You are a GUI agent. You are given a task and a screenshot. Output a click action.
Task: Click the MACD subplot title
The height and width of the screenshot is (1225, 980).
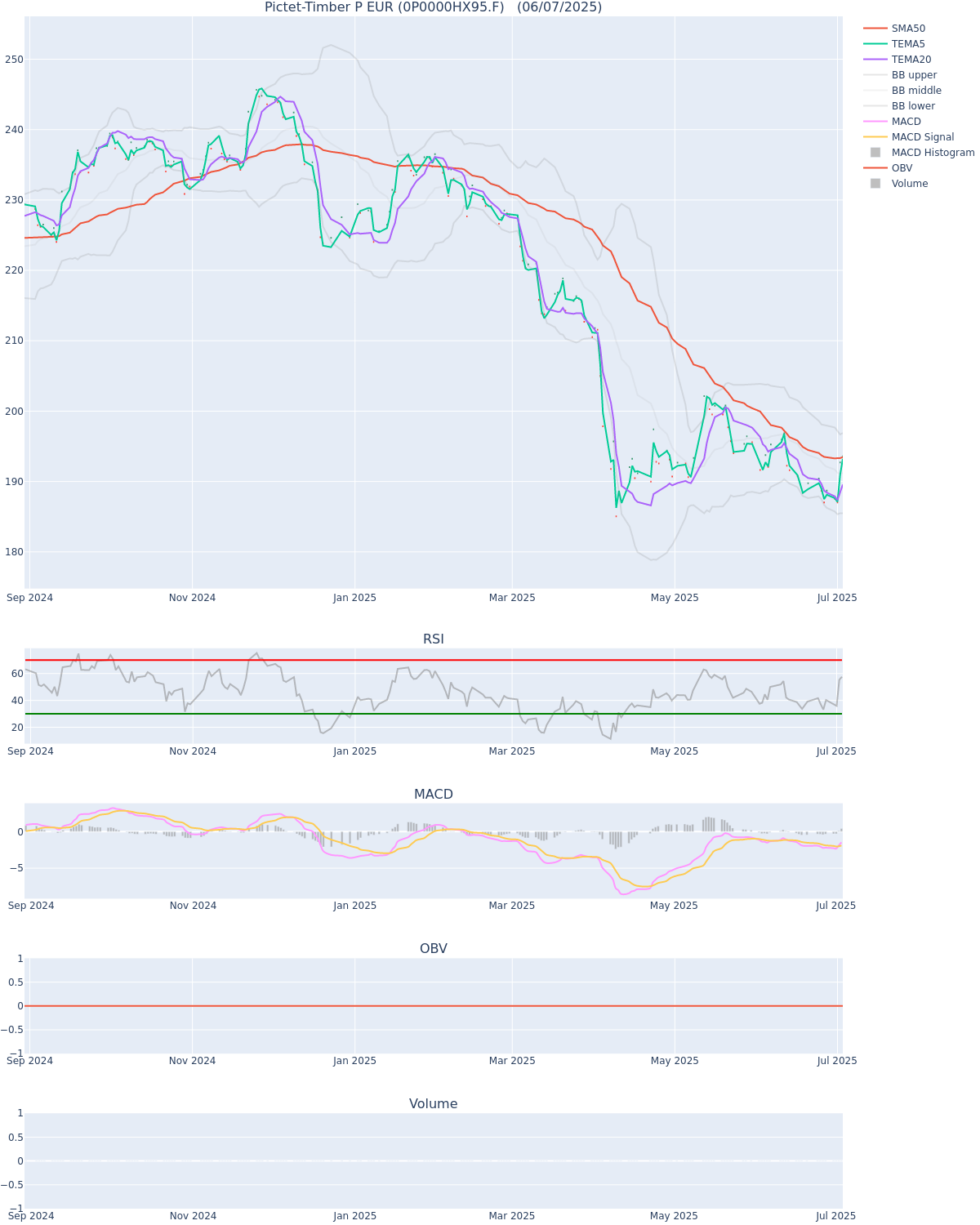click(x=433, y=794)
